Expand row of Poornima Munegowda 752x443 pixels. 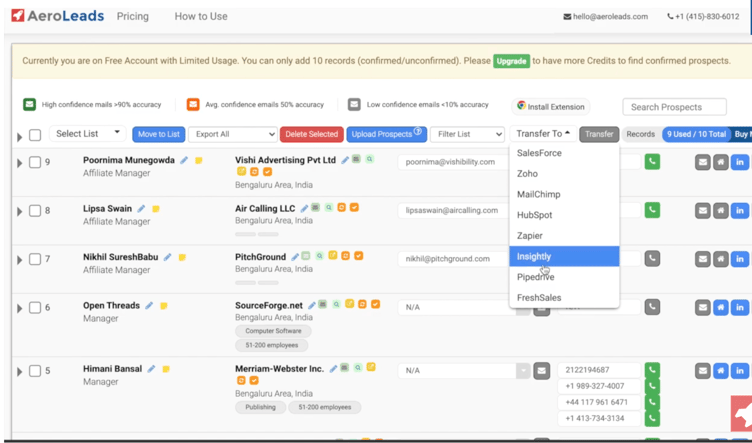20,163
